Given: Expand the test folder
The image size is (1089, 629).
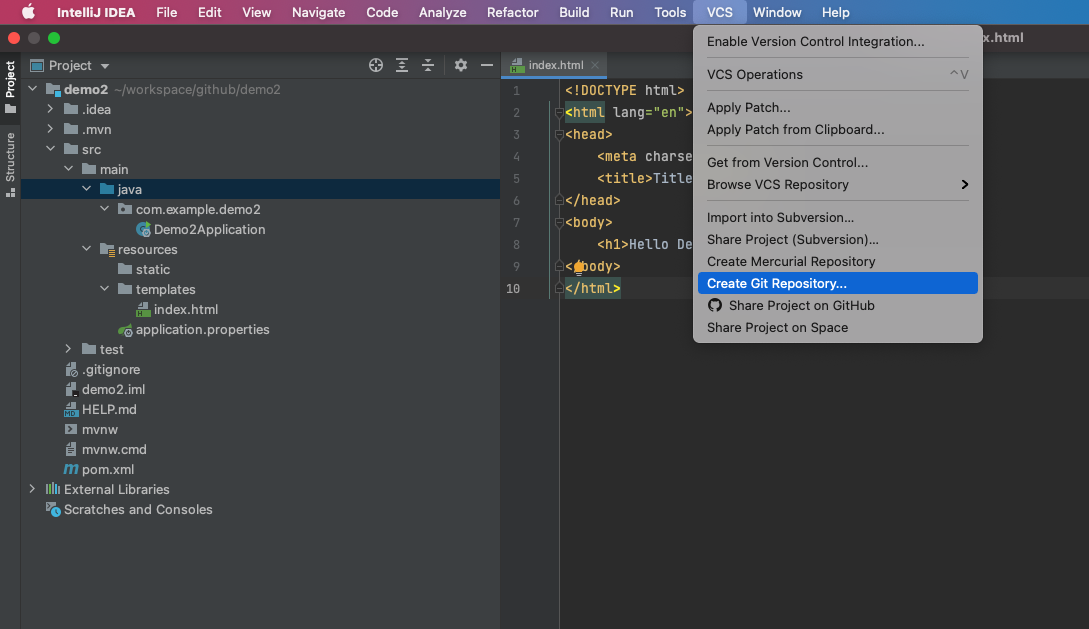Looking at the screenshot, I should coord(68,349).
